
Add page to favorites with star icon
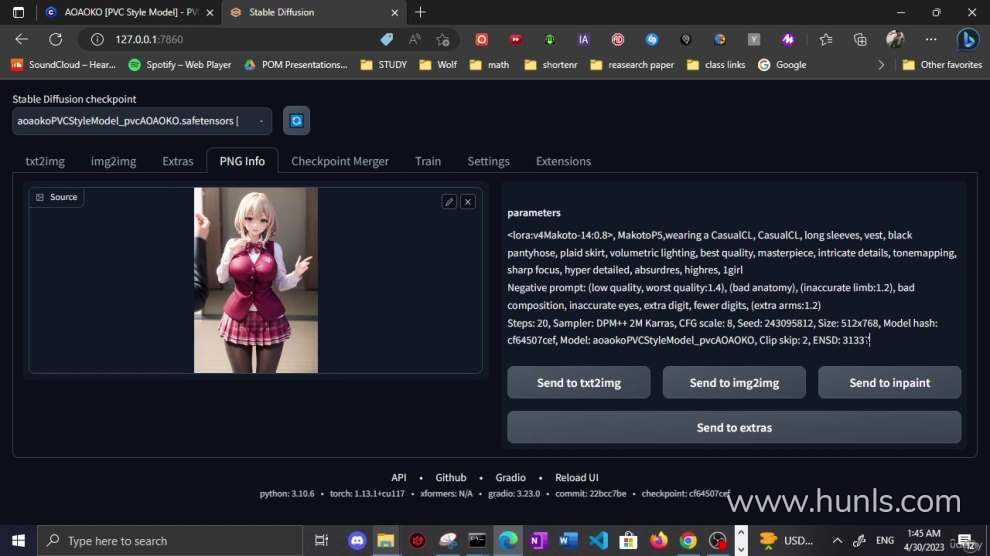(x=443, y=39)
